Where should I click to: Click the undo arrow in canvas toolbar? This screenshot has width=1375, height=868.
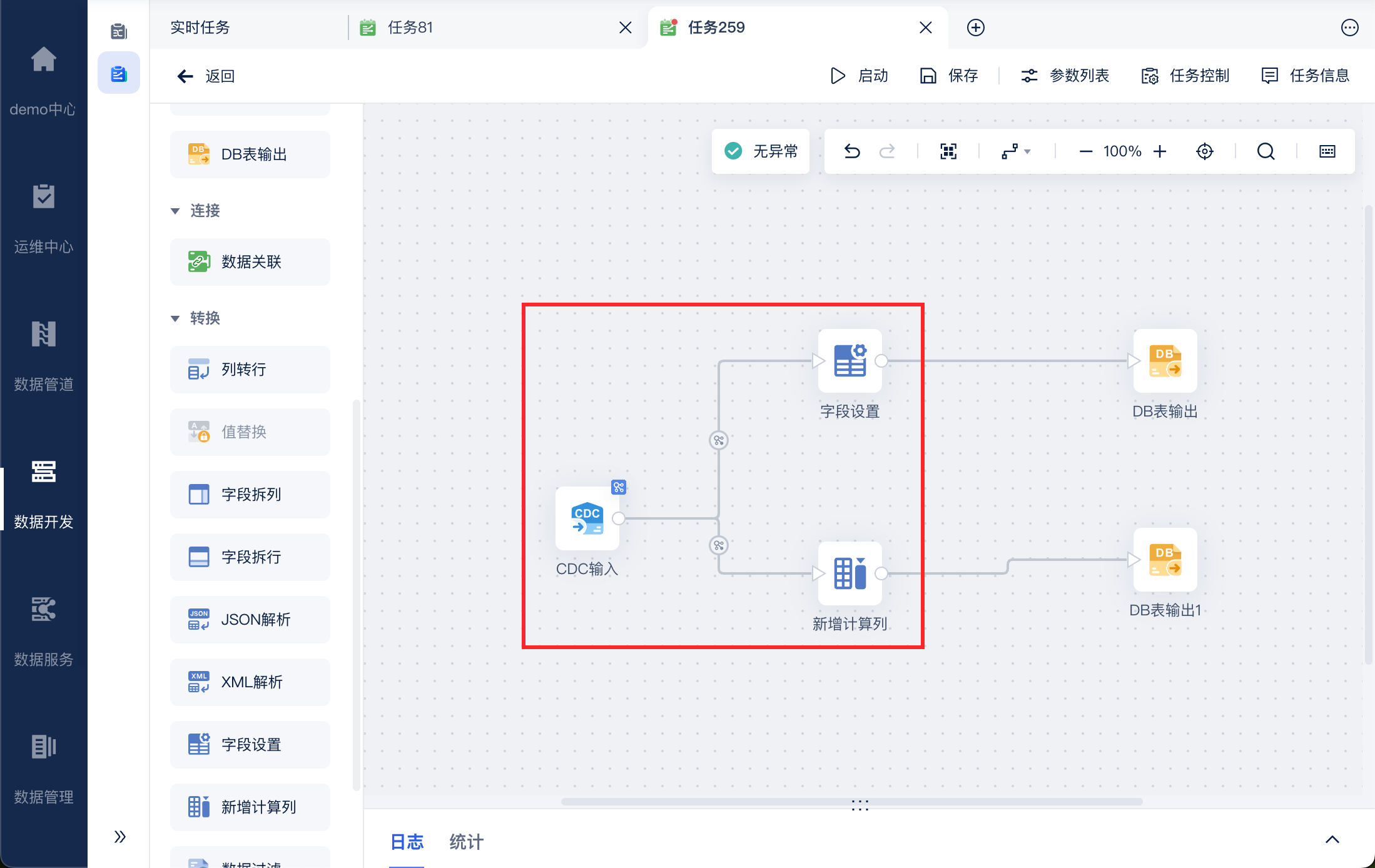852,151
